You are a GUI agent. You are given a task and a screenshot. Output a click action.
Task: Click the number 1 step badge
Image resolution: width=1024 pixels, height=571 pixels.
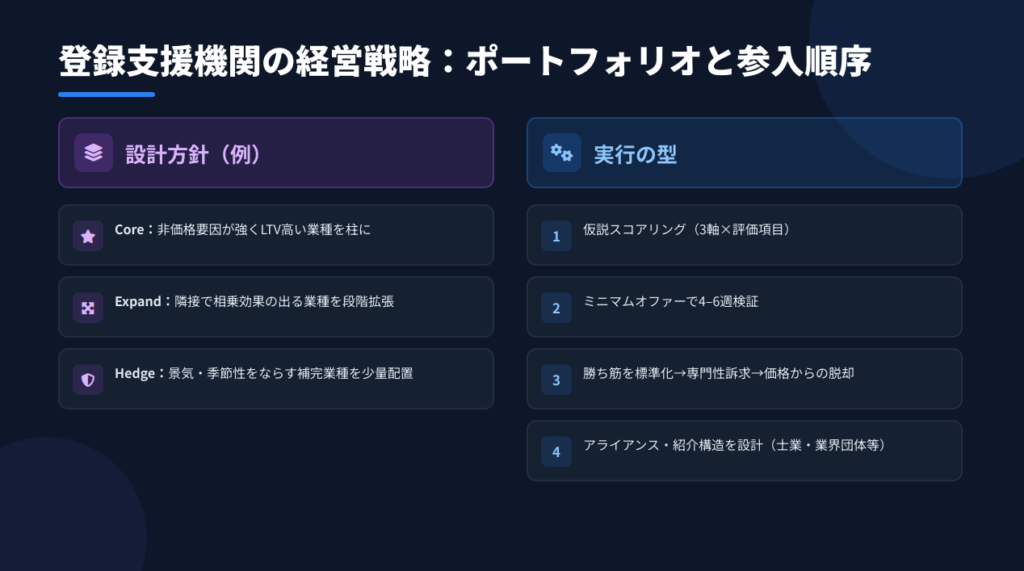556,236
